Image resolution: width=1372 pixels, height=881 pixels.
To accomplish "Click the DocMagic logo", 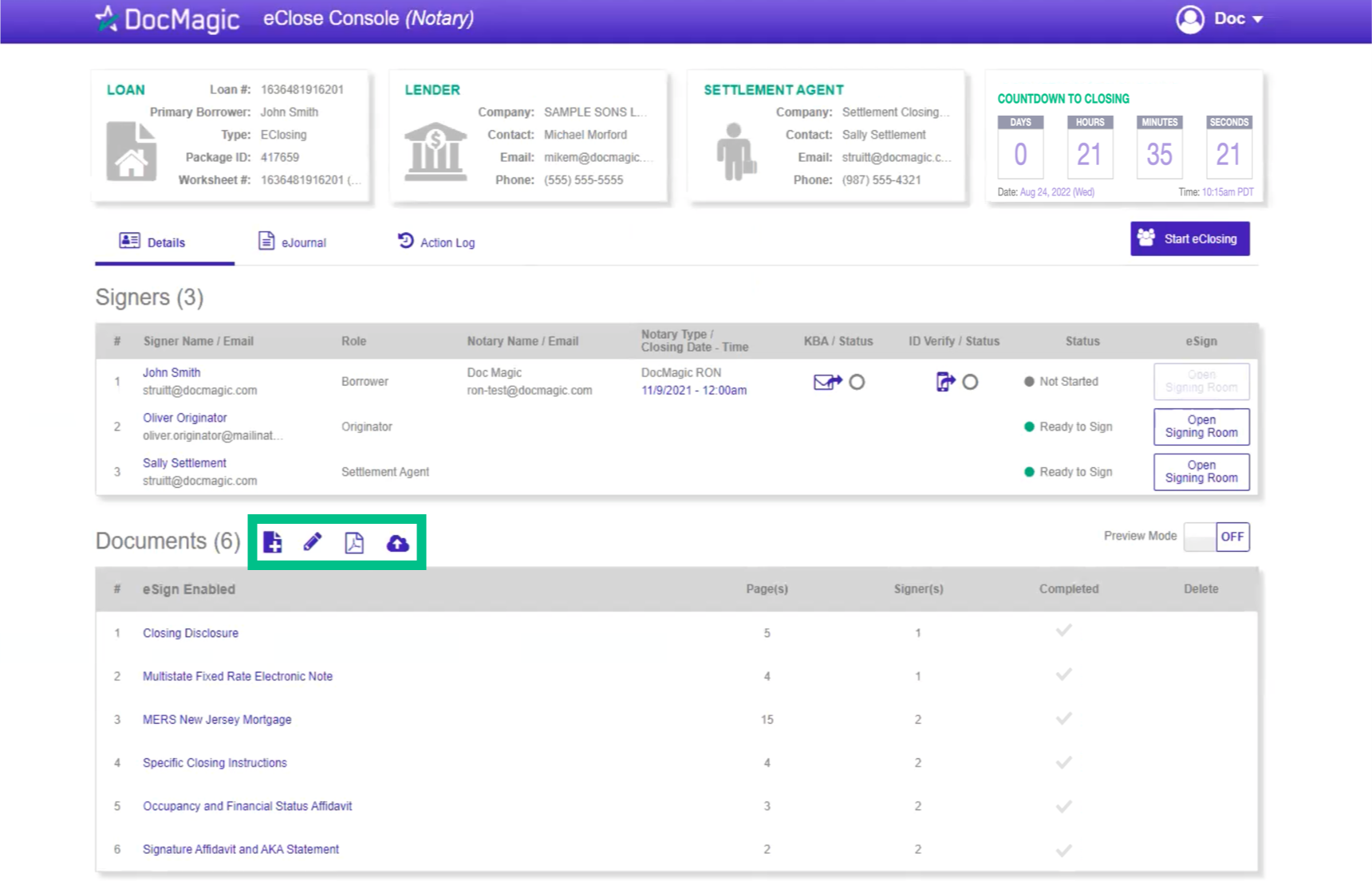I will pos(168,18).
